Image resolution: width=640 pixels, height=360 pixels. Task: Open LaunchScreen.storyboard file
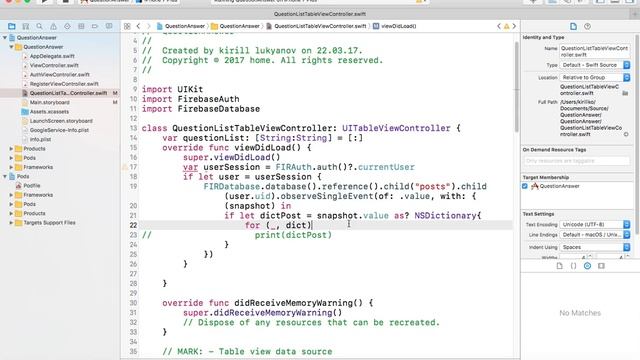pos(61,121)
